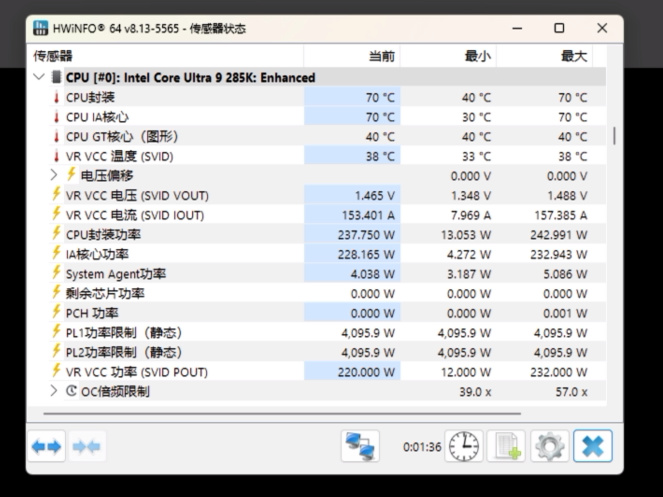Image resolution: width=663 pixels, height=497 pixels.
Task: Select the System Agent功率 row
Action: 327,274
